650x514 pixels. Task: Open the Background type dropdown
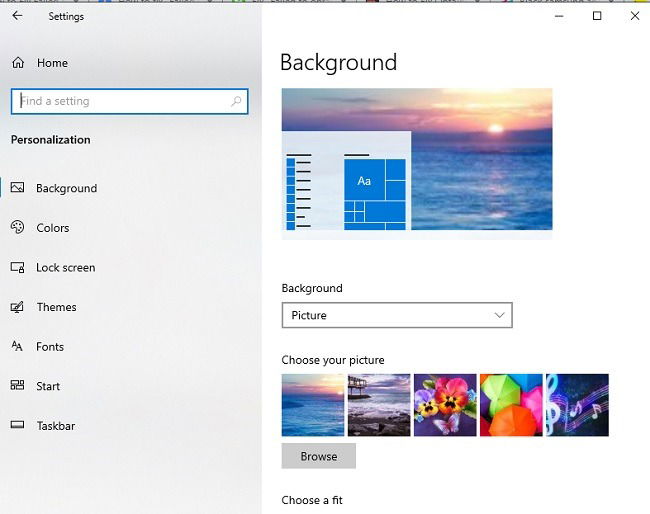pos(397,315)
